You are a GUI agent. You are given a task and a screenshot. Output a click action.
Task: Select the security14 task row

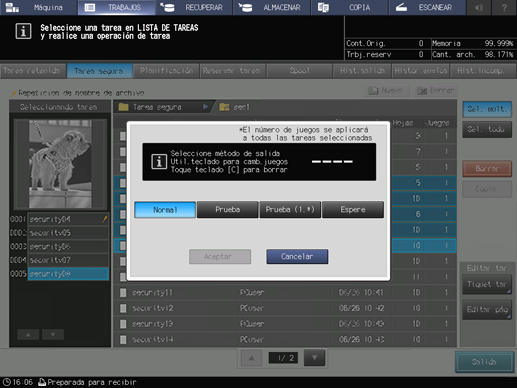click(x=285, y=340)
